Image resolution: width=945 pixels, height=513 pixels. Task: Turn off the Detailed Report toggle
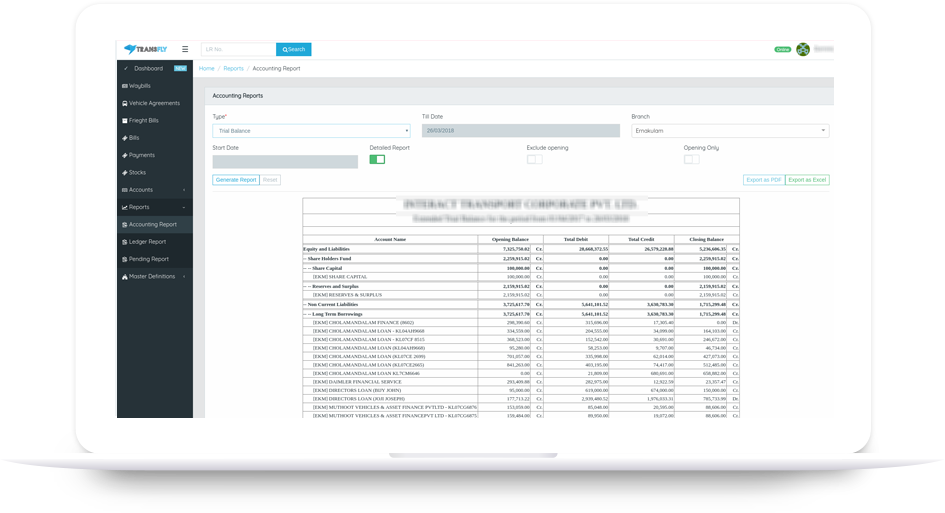click(377, 159)
